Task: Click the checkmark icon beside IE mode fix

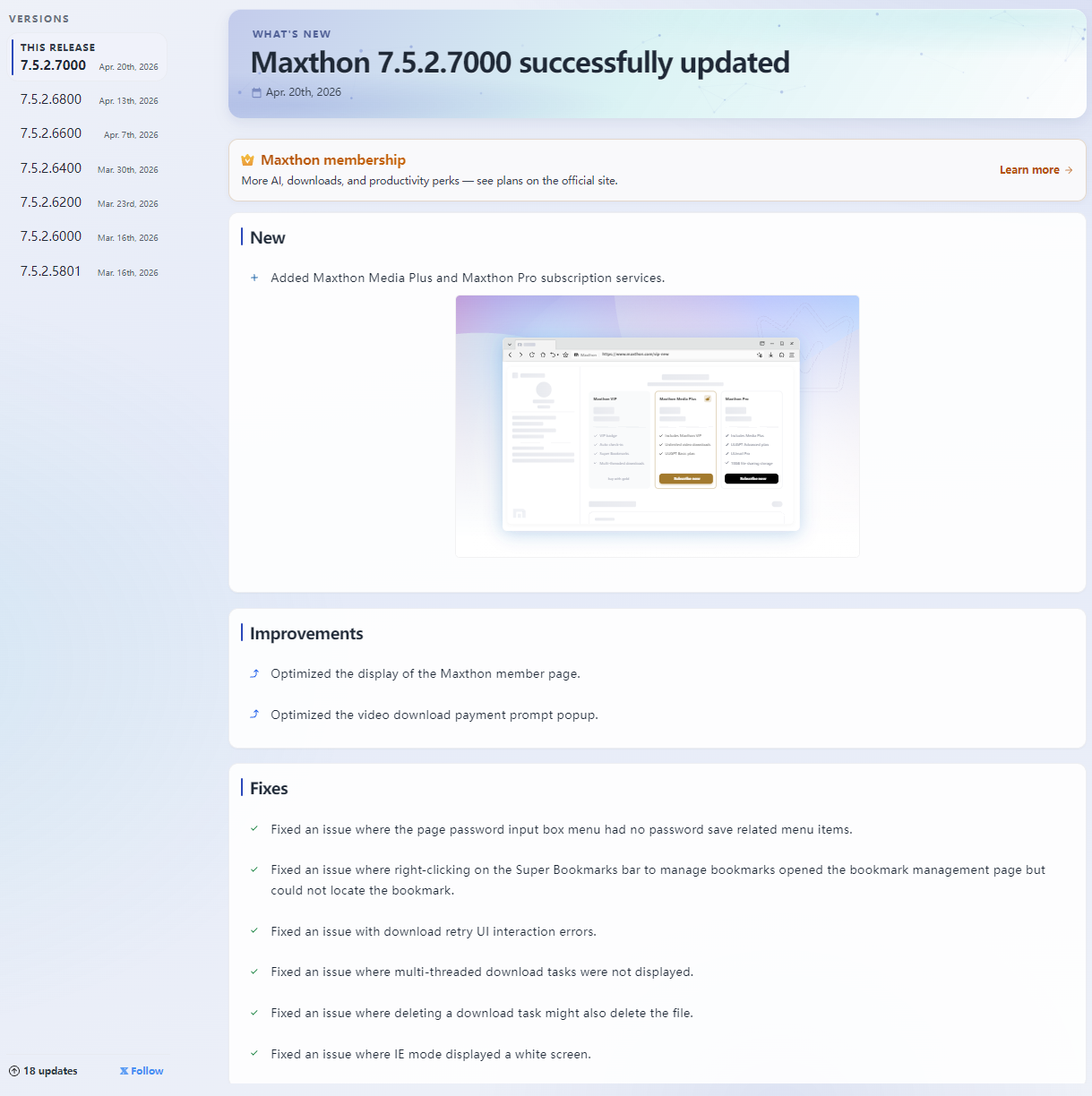Action: [254, 1054]
